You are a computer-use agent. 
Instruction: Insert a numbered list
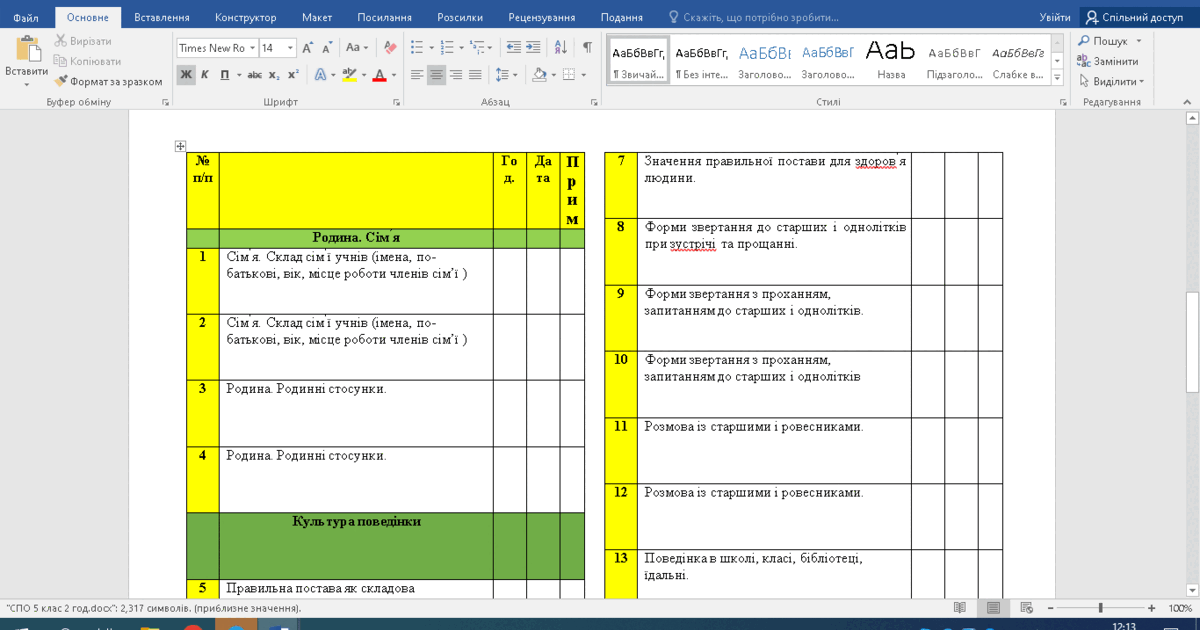tap(447, 48)
